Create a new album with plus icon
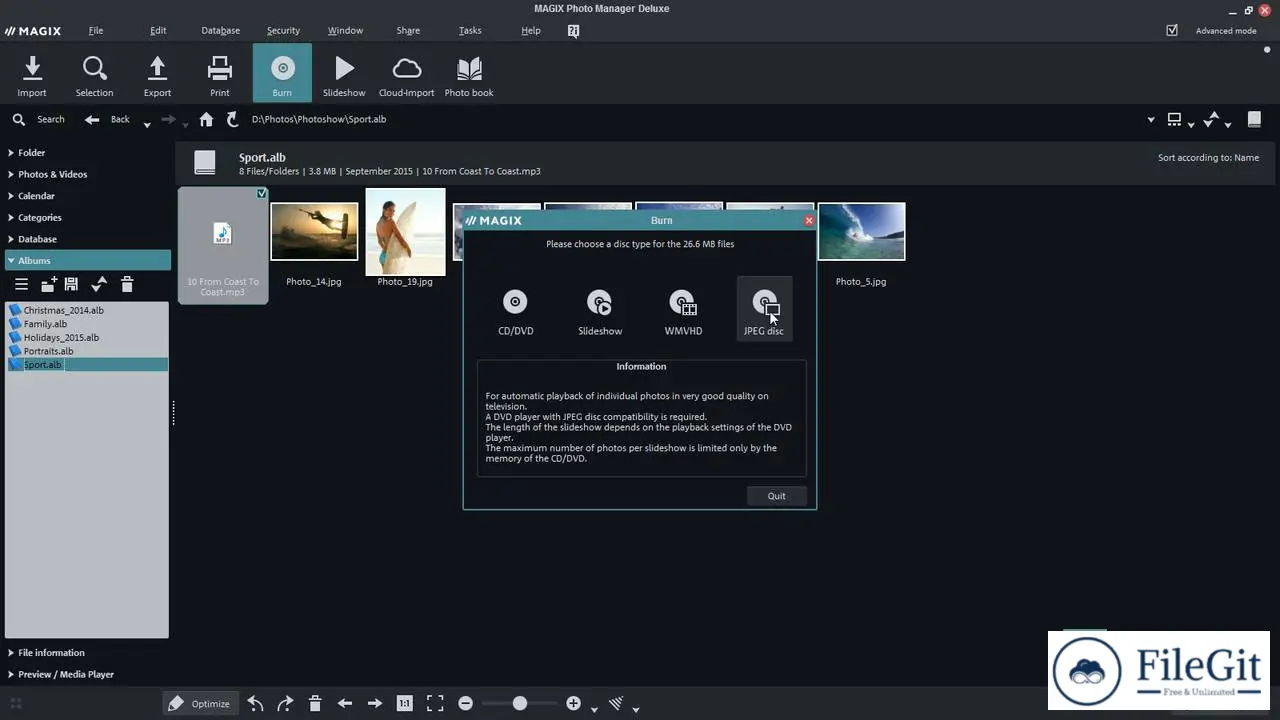This screenshot has width=1280, height=720. pyautogui.click(x=49, y=285)
